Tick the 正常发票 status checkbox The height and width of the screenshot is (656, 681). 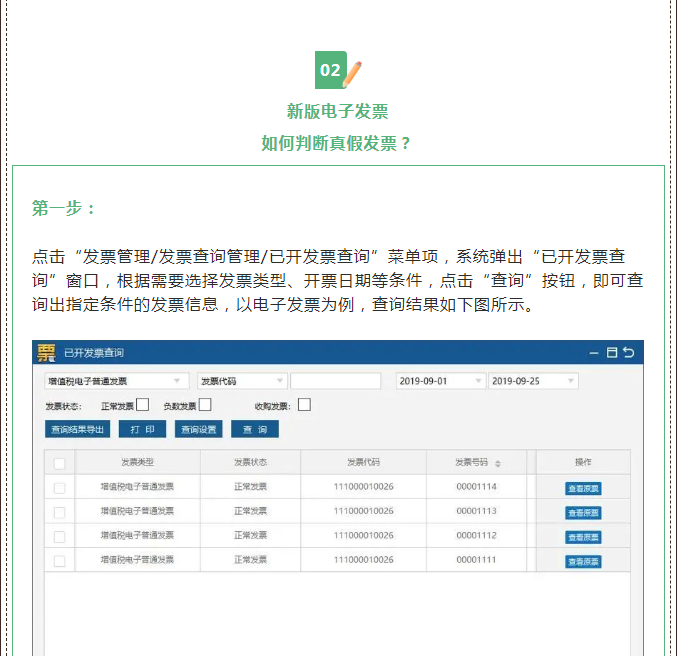click(x=142, y=405)
